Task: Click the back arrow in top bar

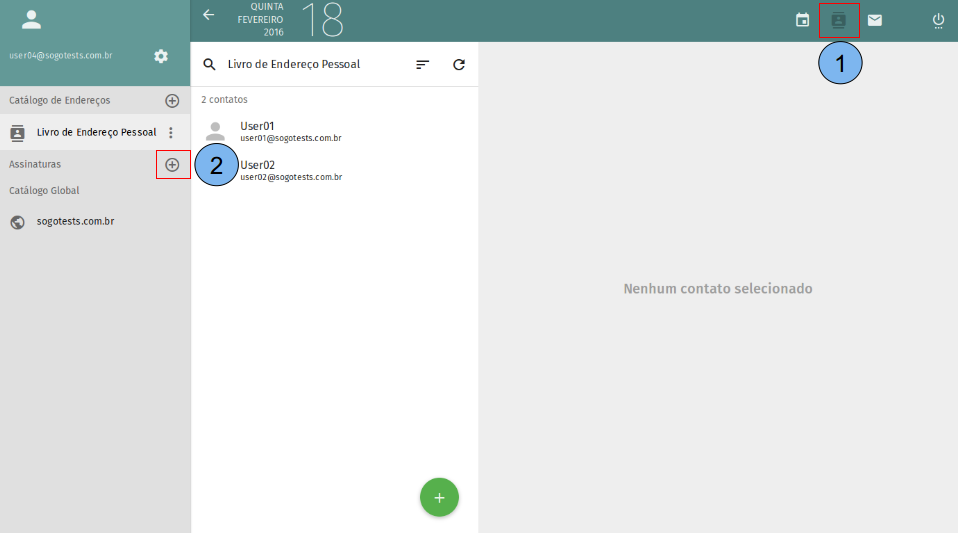Action: pos(208,15)
